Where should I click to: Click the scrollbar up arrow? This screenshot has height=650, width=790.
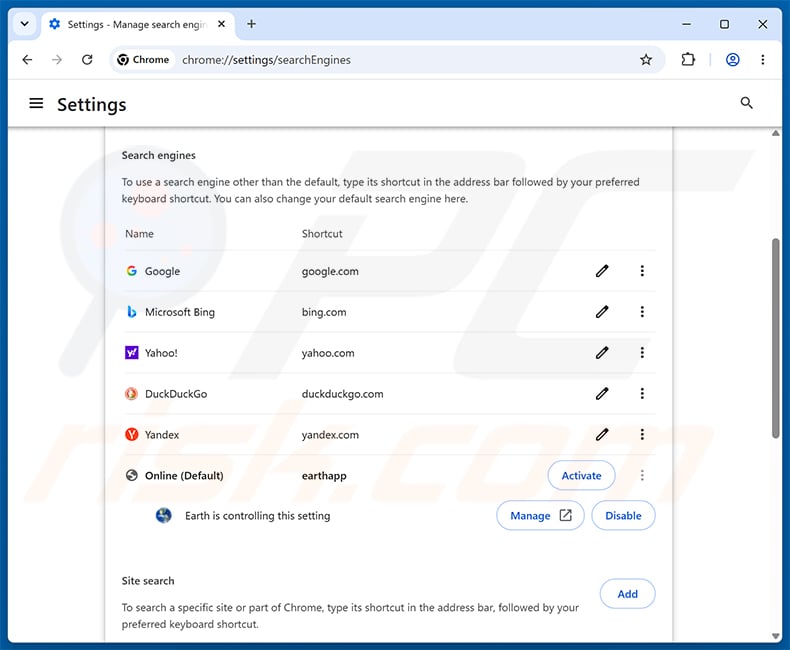point(776,134)
